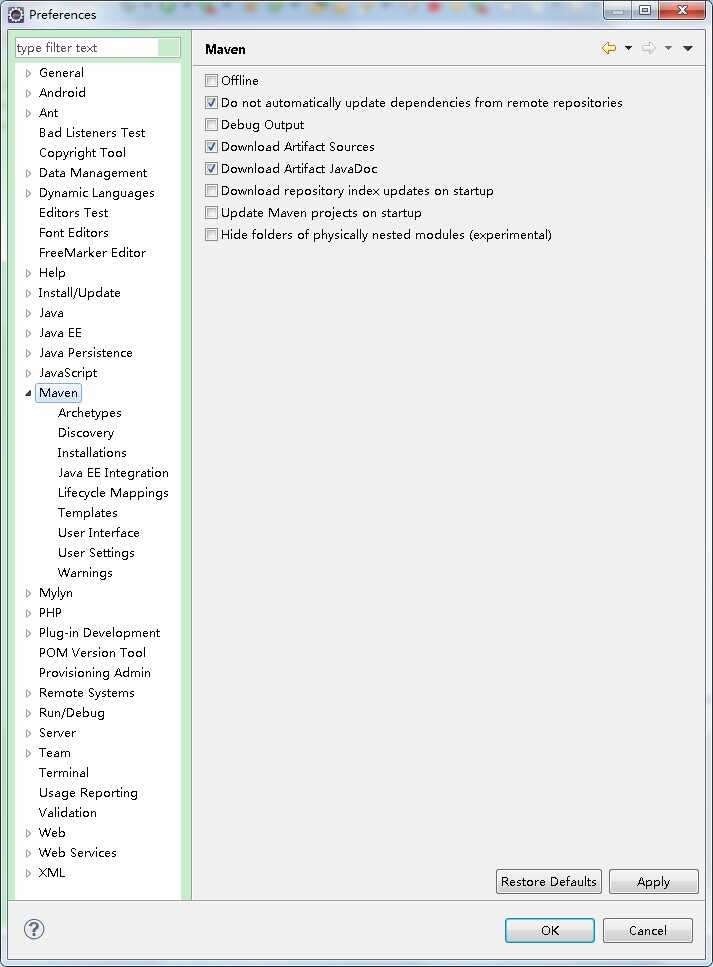The height and width of the screenshot is (967, 713).
Task: Select Discovery under Maven
Action: pyautogui.click(x=86, y=432)
